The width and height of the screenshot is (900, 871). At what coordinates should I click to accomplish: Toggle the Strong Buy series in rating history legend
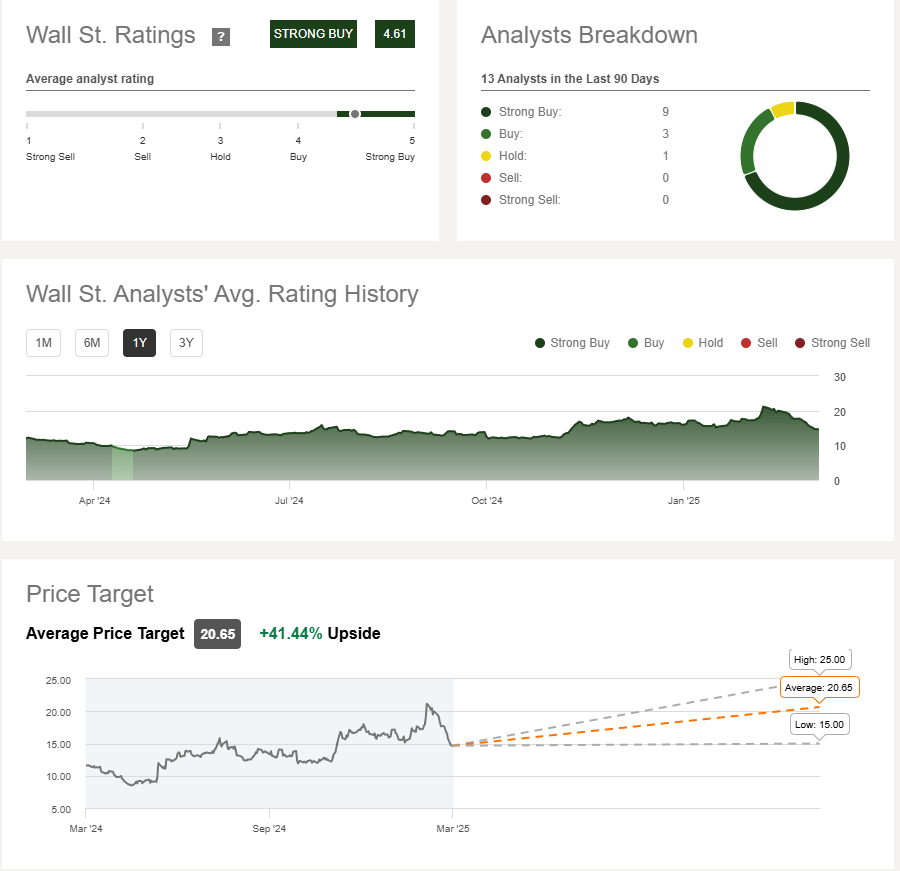(x=539, y=343)
